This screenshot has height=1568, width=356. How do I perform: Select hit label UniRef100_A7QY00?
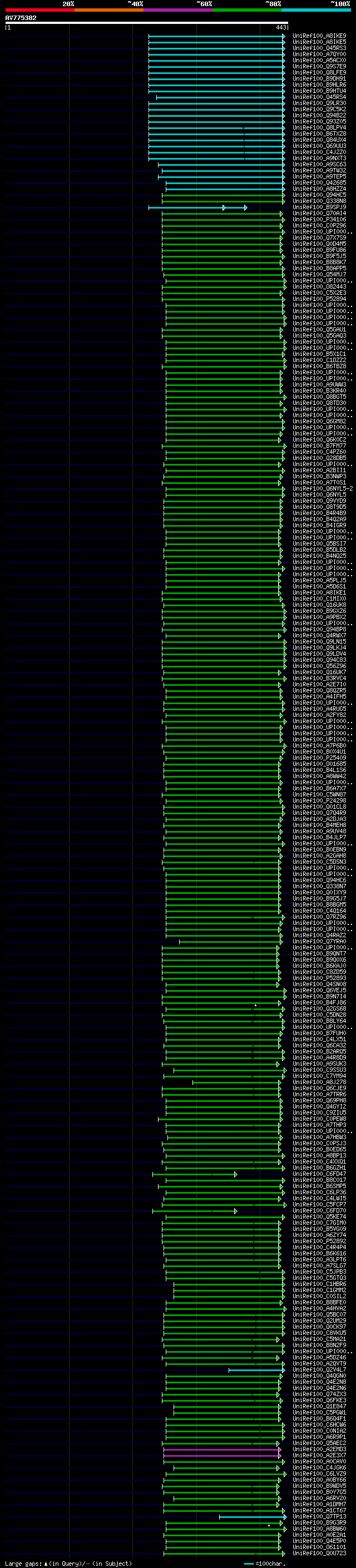pos(319,54)
